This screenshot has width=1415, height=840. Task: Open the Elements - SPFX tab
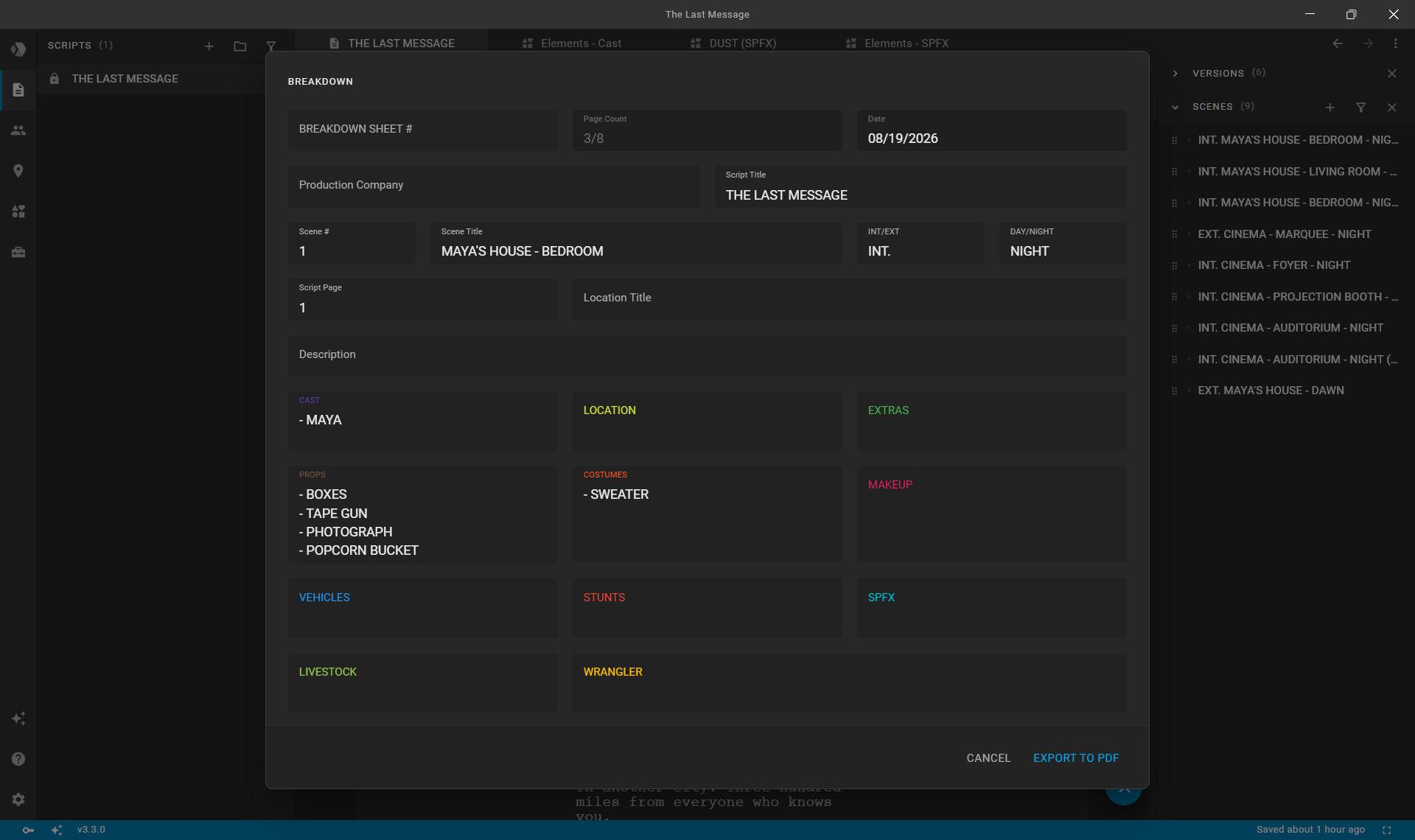point(898,43)
